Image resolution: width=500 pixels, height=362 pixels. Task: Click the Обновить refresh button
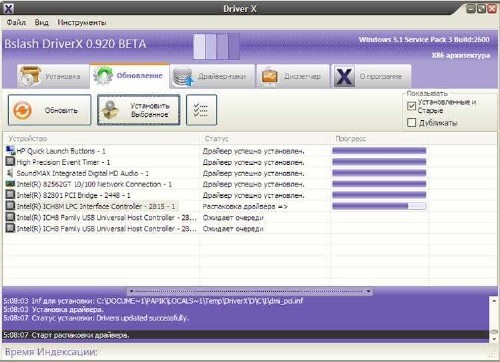click(49, 110)
